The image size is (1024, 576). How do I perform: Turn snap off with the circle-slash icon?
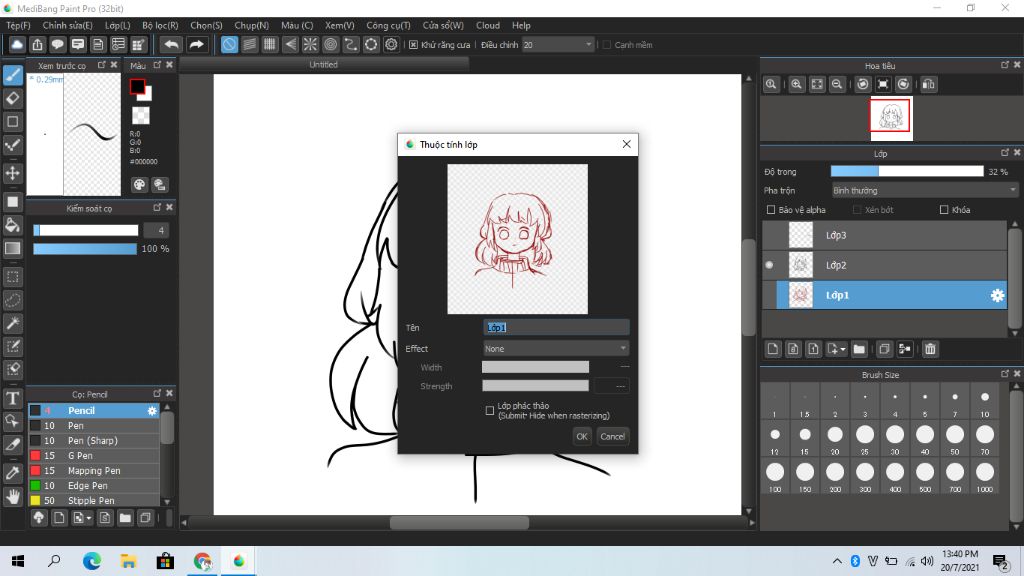pos(229,44)
